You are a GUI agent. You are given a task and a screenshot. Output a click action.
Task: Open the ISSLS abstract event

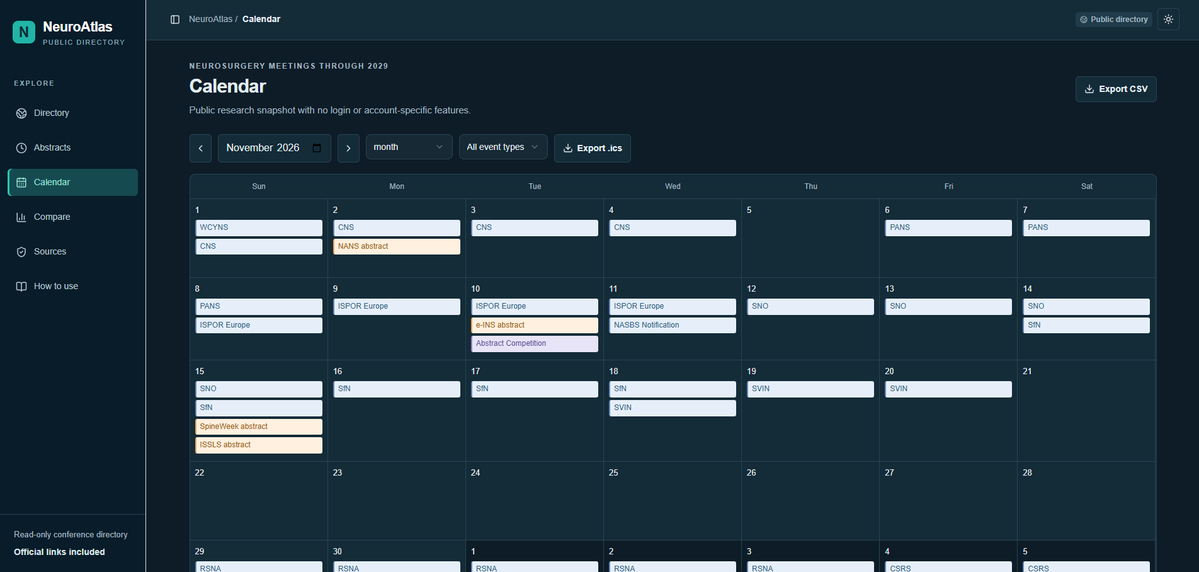click(259, 444)
